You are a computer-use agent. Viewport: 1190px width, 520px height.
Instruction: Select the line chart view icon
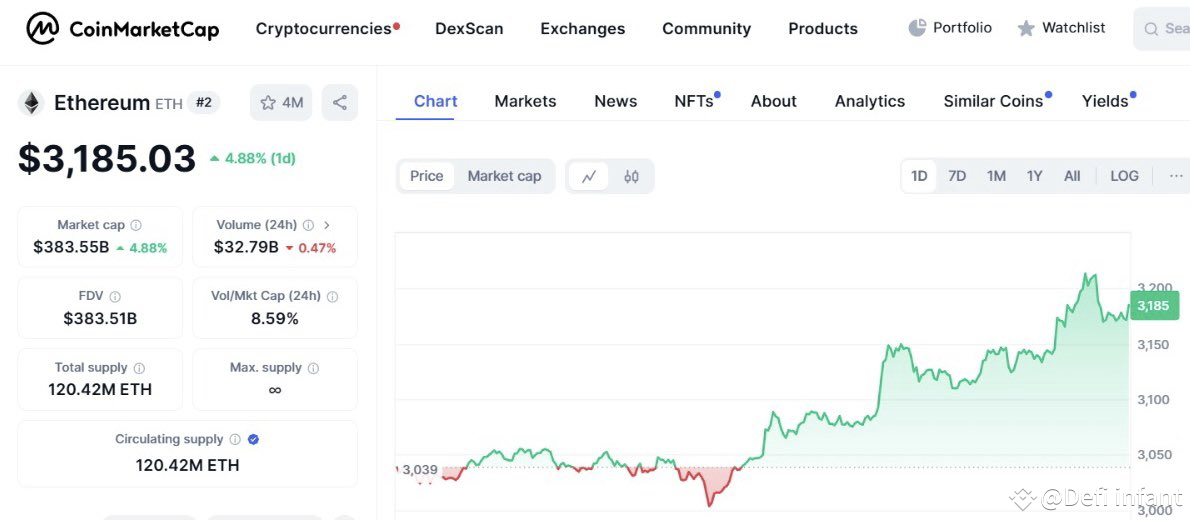588,176
